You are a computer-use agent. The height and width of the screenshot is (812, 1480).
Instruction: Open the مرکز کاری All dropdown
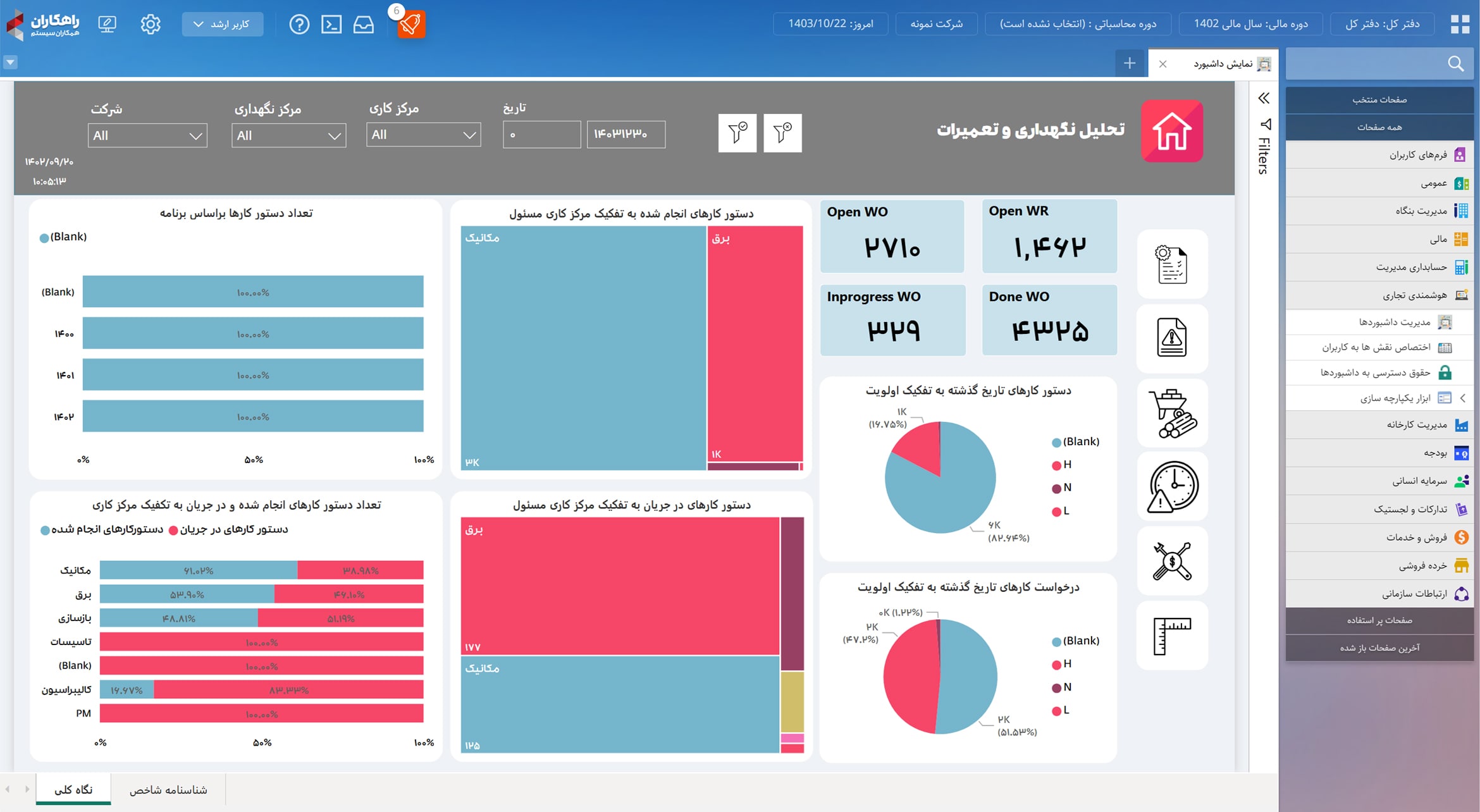tap(423, 135)
